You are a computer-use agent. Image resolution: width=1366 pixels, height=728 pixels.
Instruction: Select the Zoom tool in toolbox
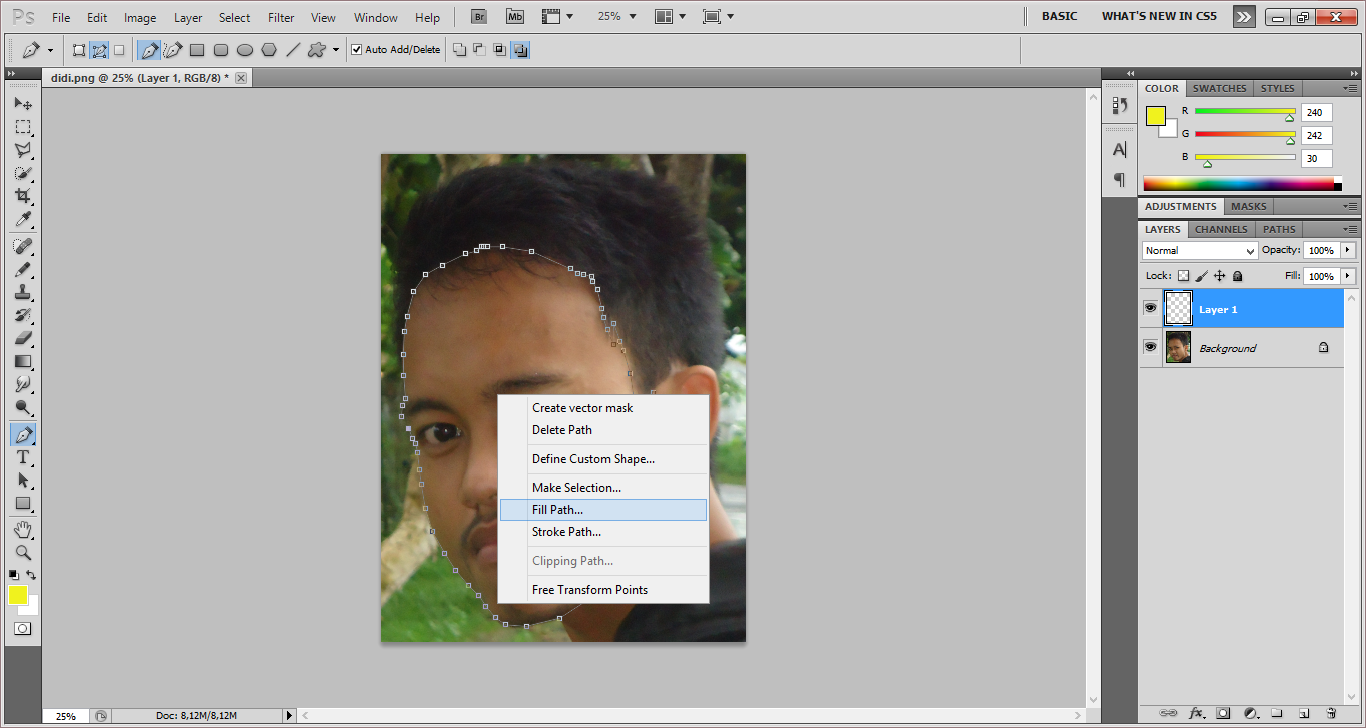click(22, 552)
